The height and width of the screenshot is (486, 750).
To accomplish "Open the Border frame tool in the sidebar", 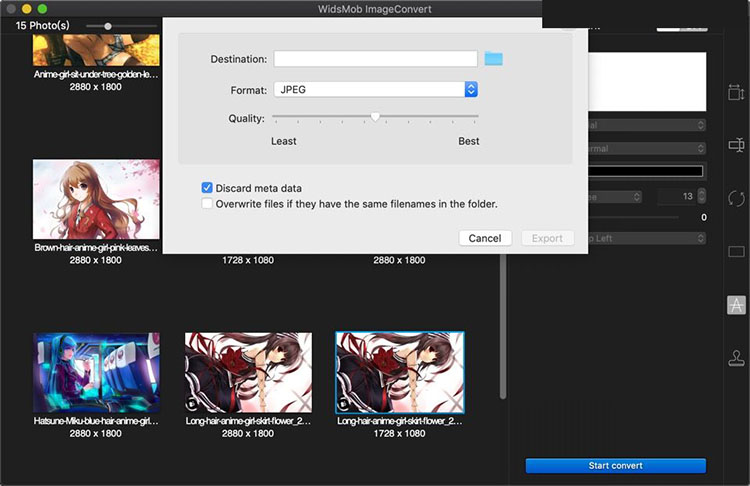I will [x=736, y=252].
